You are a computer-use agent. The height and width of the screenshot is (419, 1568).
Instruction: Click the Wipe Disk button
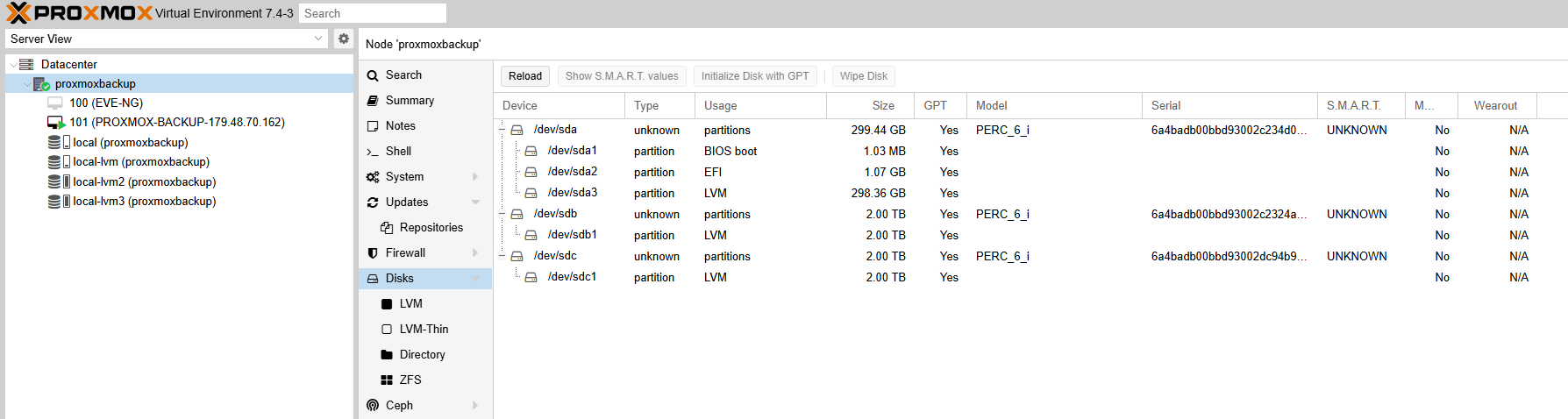tap(864, 76)
